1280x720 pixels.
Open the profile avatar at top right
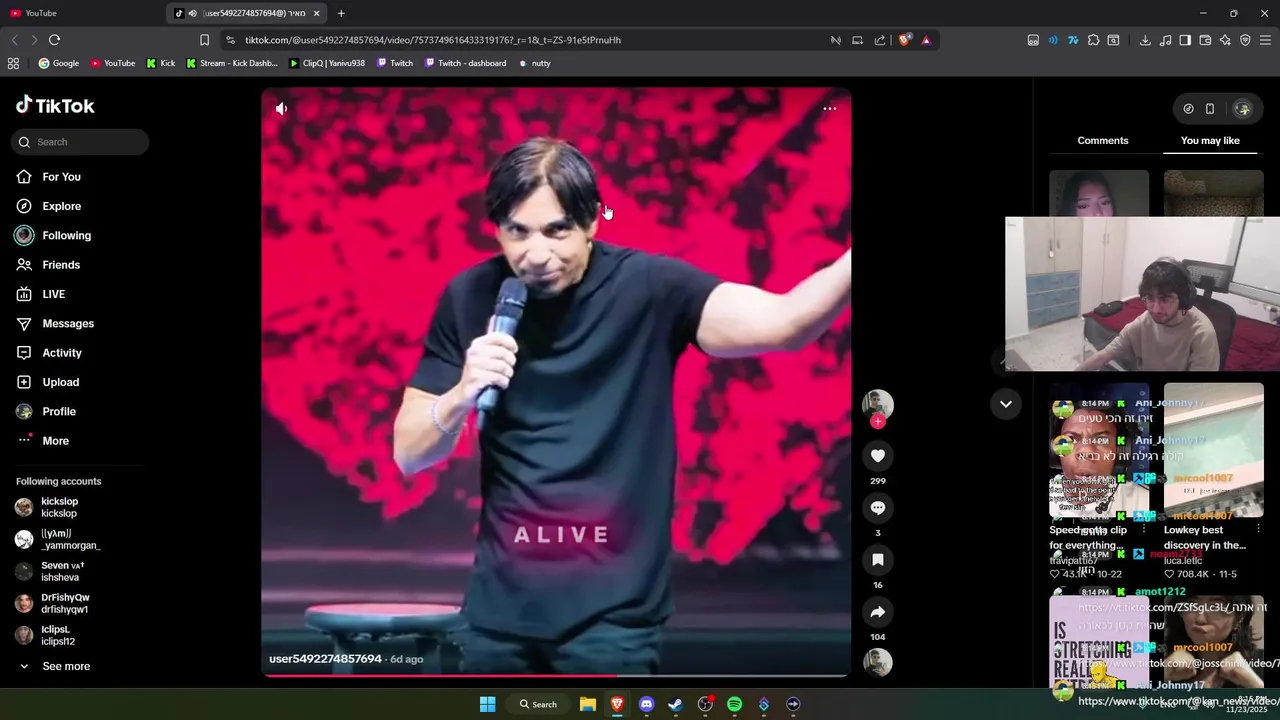(1242, 109)
